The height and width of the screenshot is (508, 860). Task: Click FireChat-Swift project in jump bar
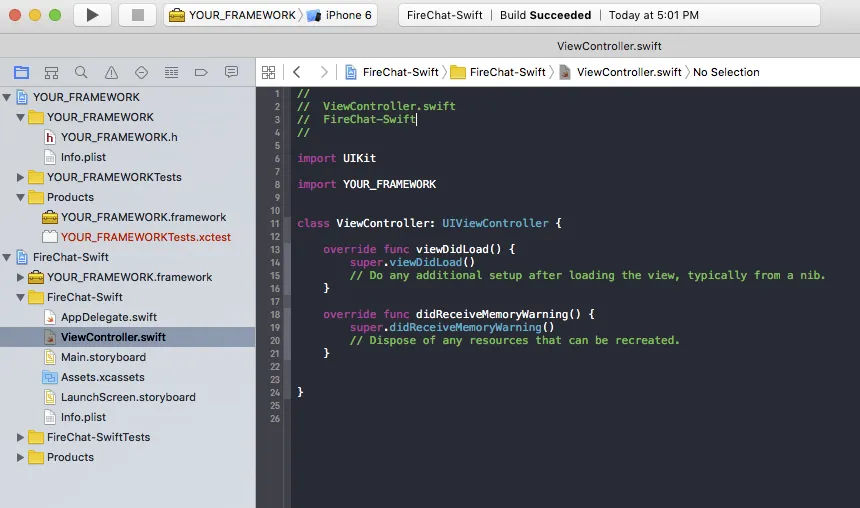pos(392,72)
